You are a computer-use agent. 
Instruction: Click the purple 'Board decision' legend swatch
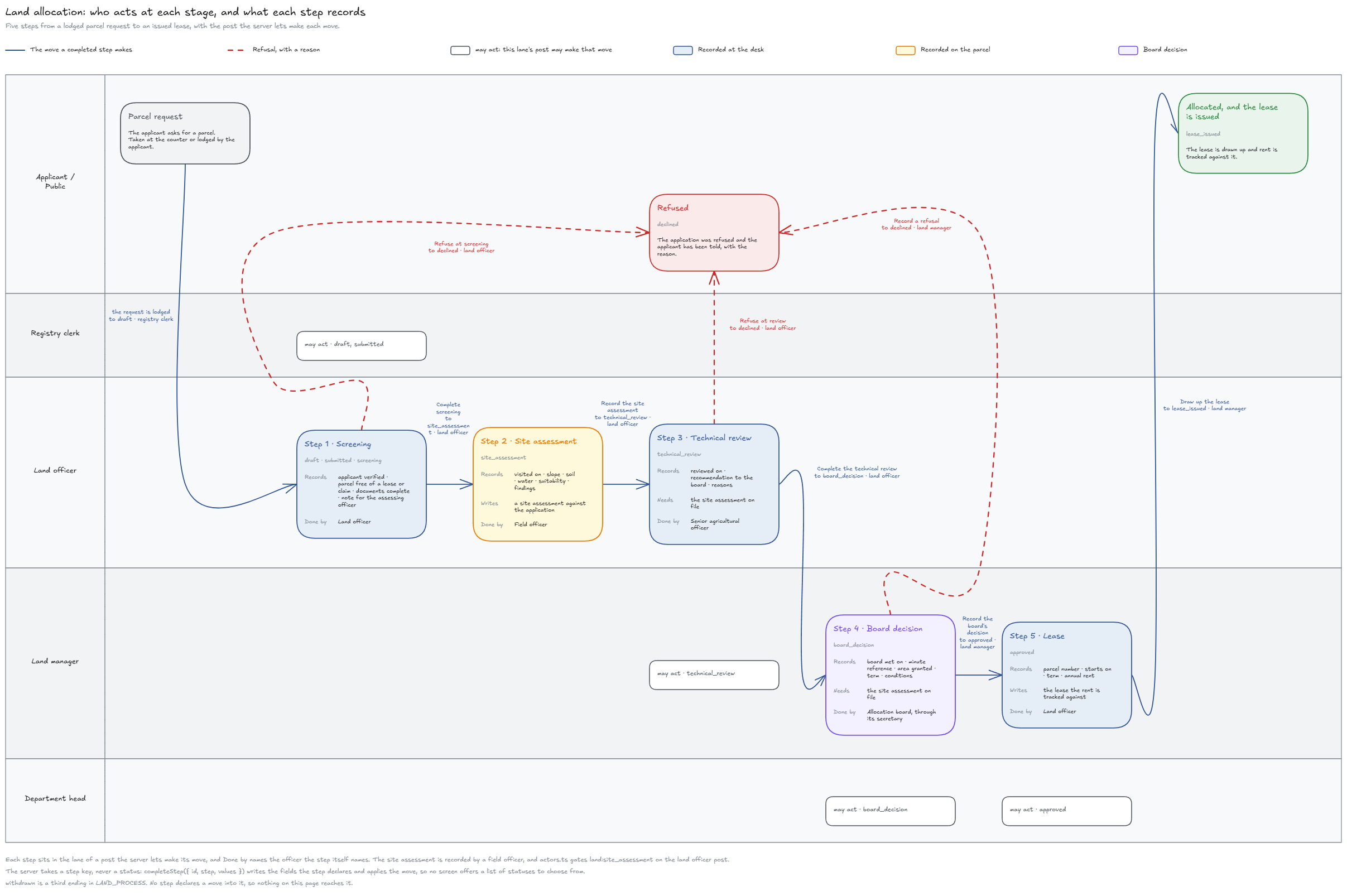(x=1128, y=50)
